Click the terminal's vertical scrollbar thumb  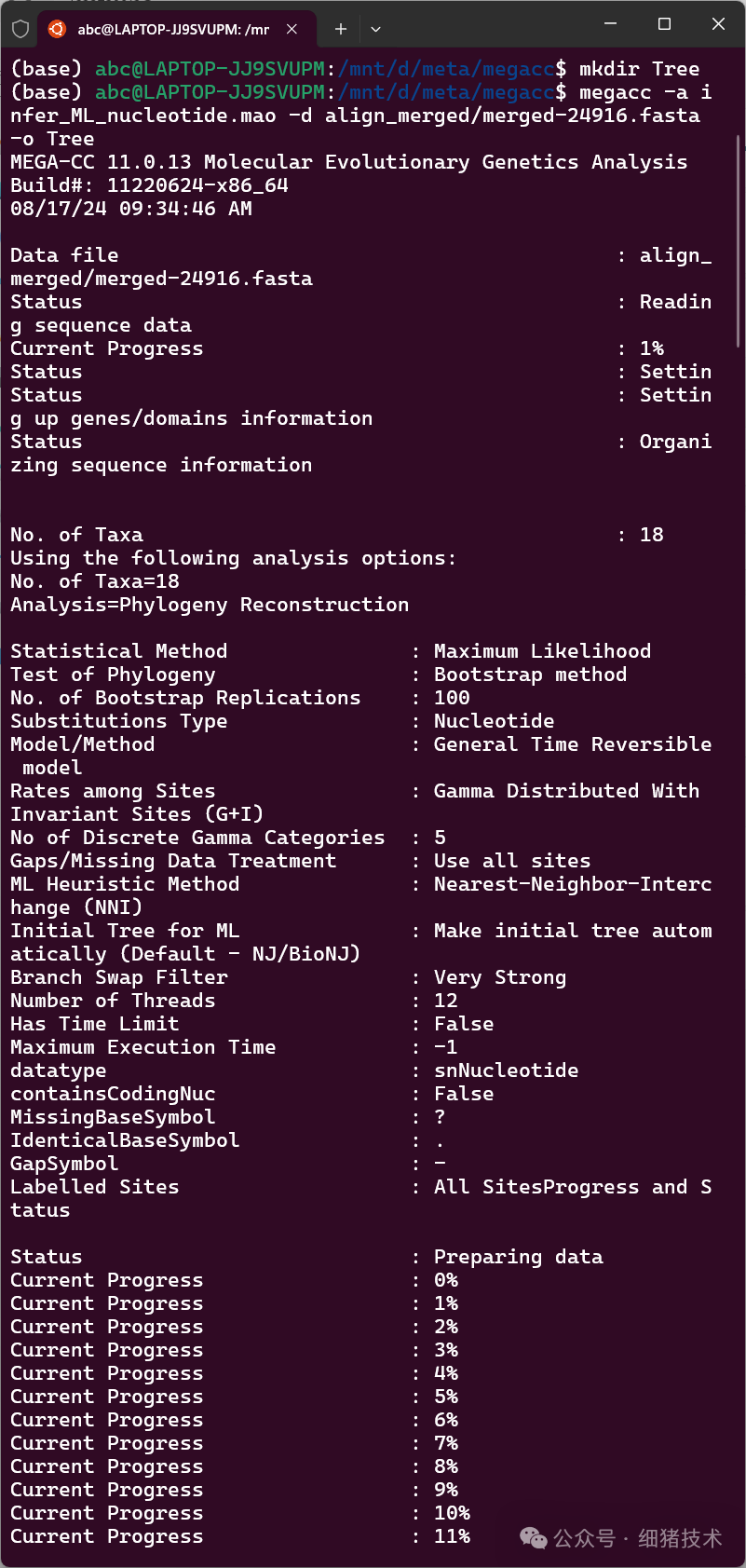pyautogui.click(x=739, y=242)
